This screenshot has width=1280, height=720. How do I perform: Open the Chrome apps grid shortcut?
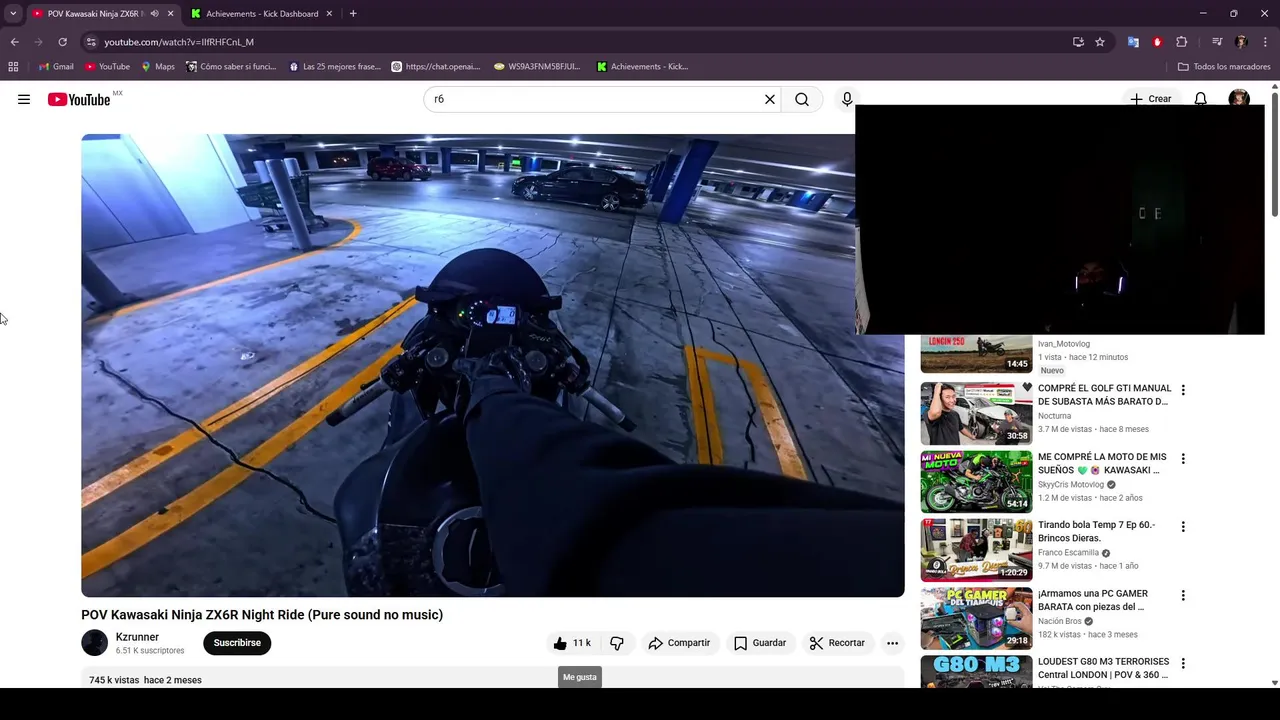[x=13, y=67]
